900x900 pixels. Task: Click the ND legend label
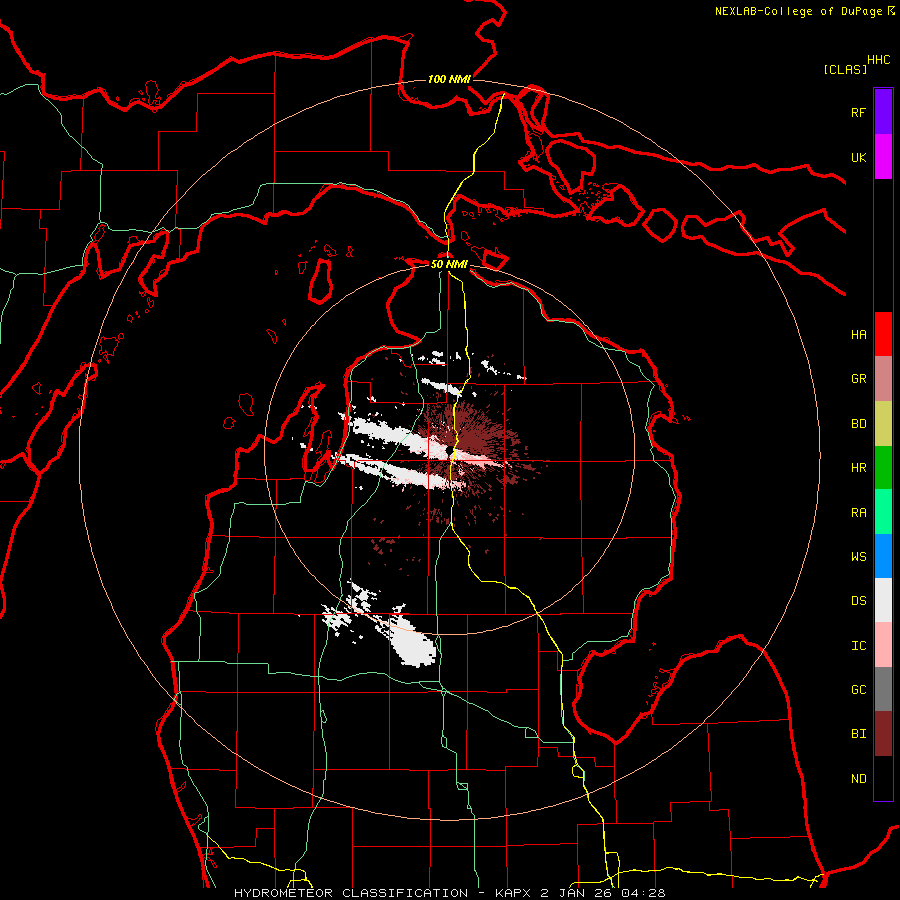click(x=858, y=779)
